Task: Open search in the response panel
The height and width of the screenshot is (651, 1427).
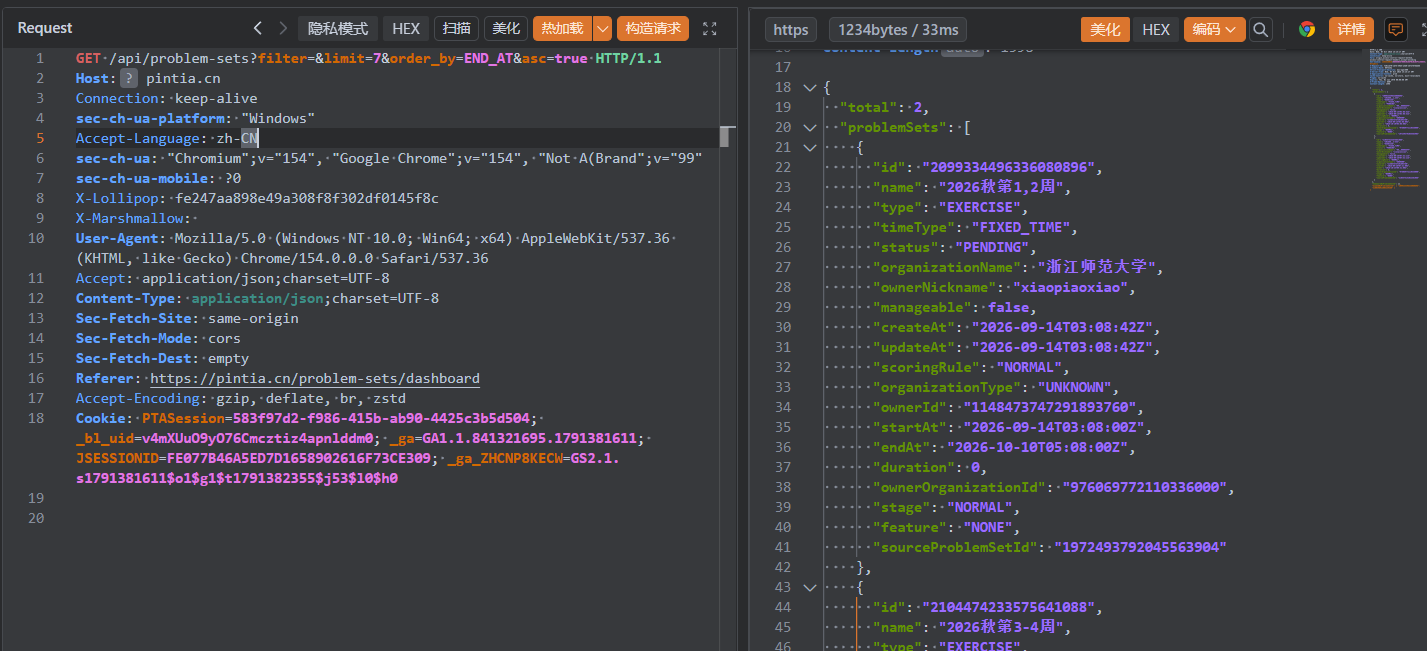Action: point(1262,29)
